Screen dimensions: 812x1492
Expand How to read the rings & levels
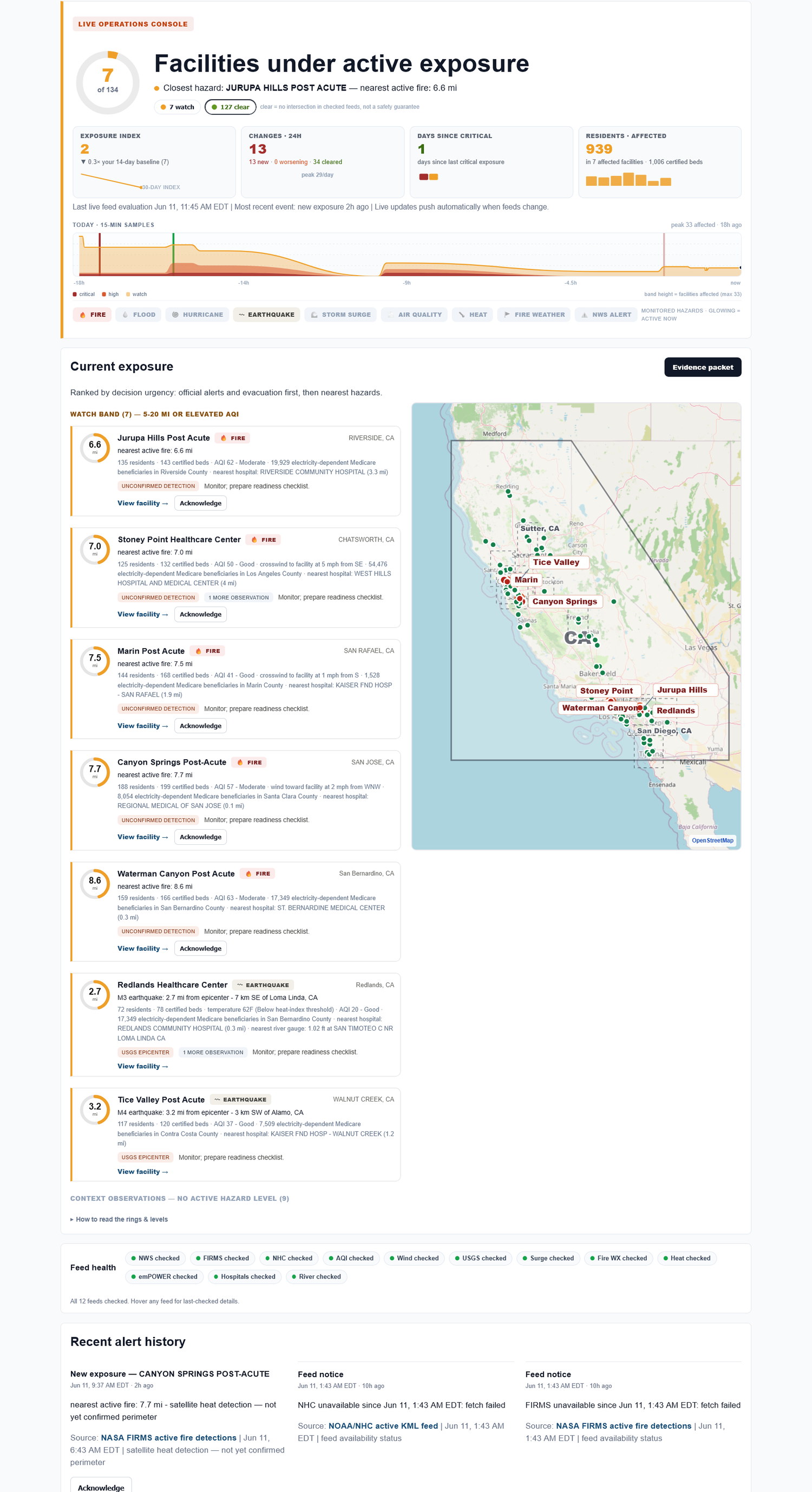tap(119, 1220)
